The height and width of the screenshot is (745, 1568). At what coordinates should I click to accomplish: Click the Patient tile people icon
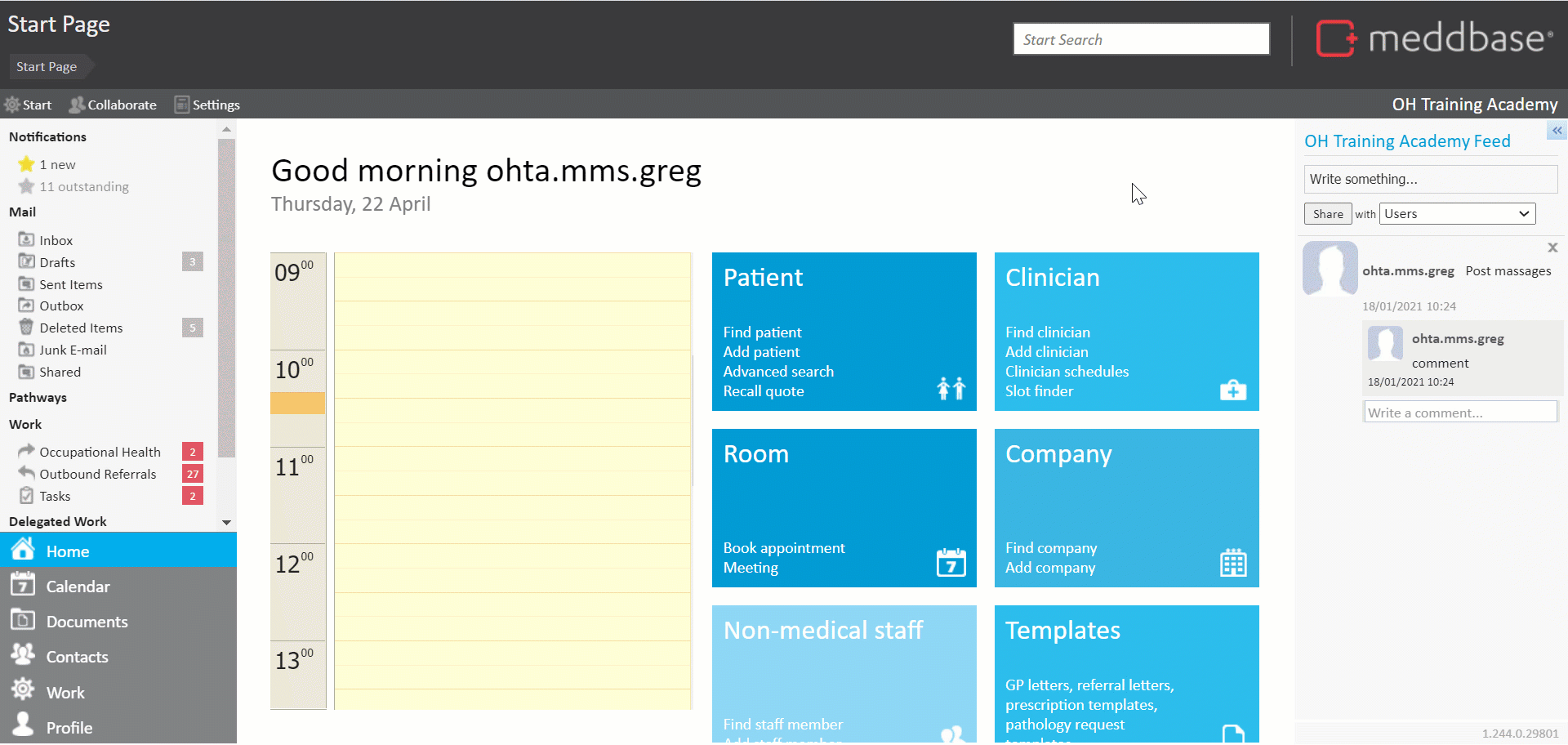coord(951,388)
